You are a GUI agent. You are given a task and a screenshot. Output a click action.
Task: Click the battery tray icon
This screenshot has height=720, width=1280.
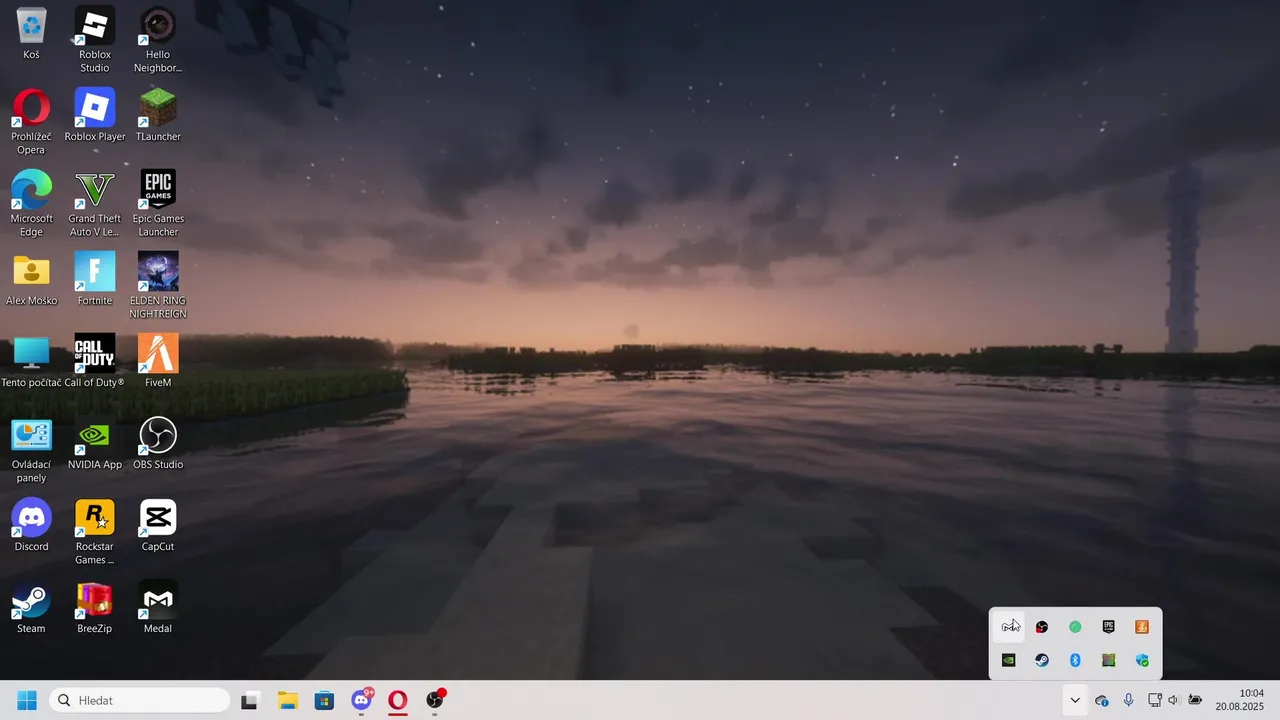click(1195, 700)
